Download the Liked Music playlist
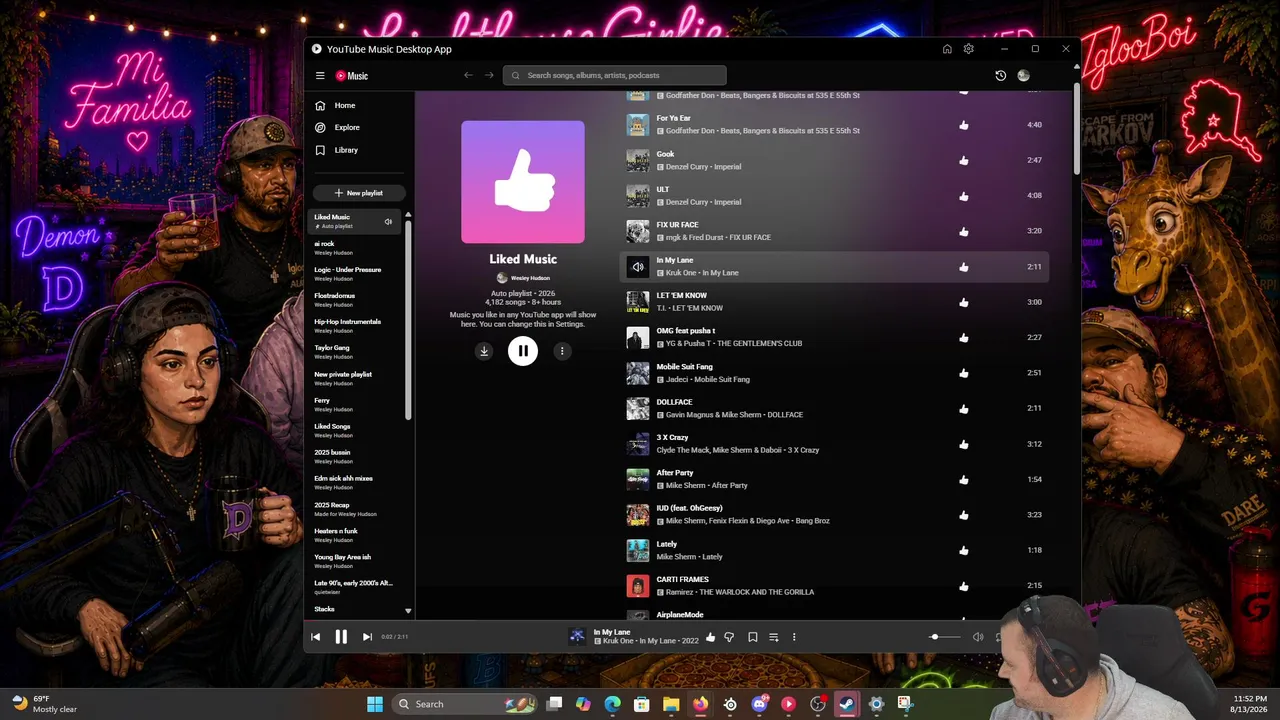The width and height of the screenshot is (1280, 720). (x=484, y=351)
